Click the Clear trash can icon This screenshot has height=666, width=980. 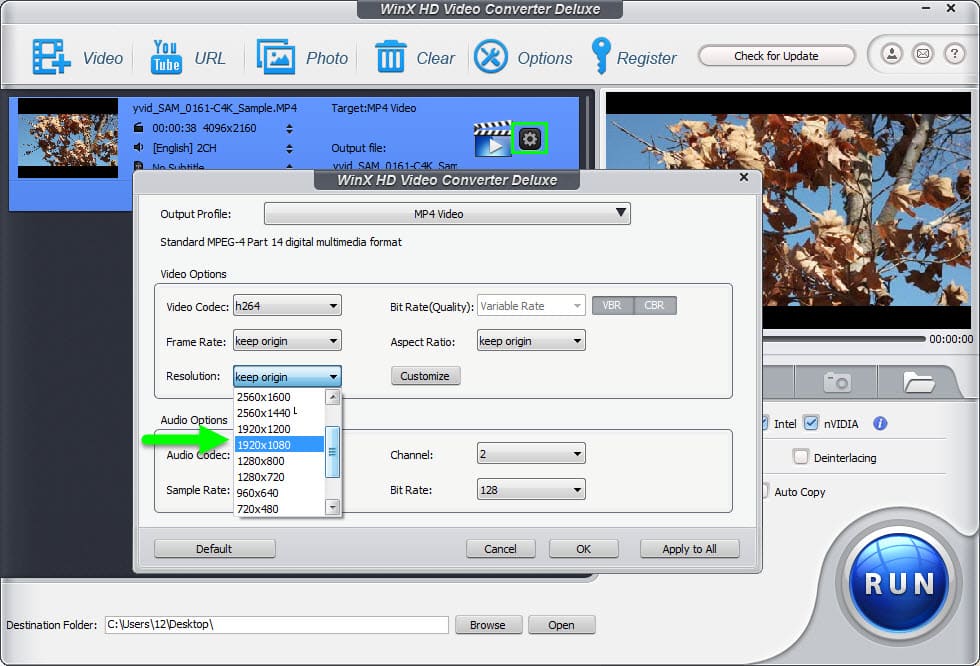tap(391, 56)
